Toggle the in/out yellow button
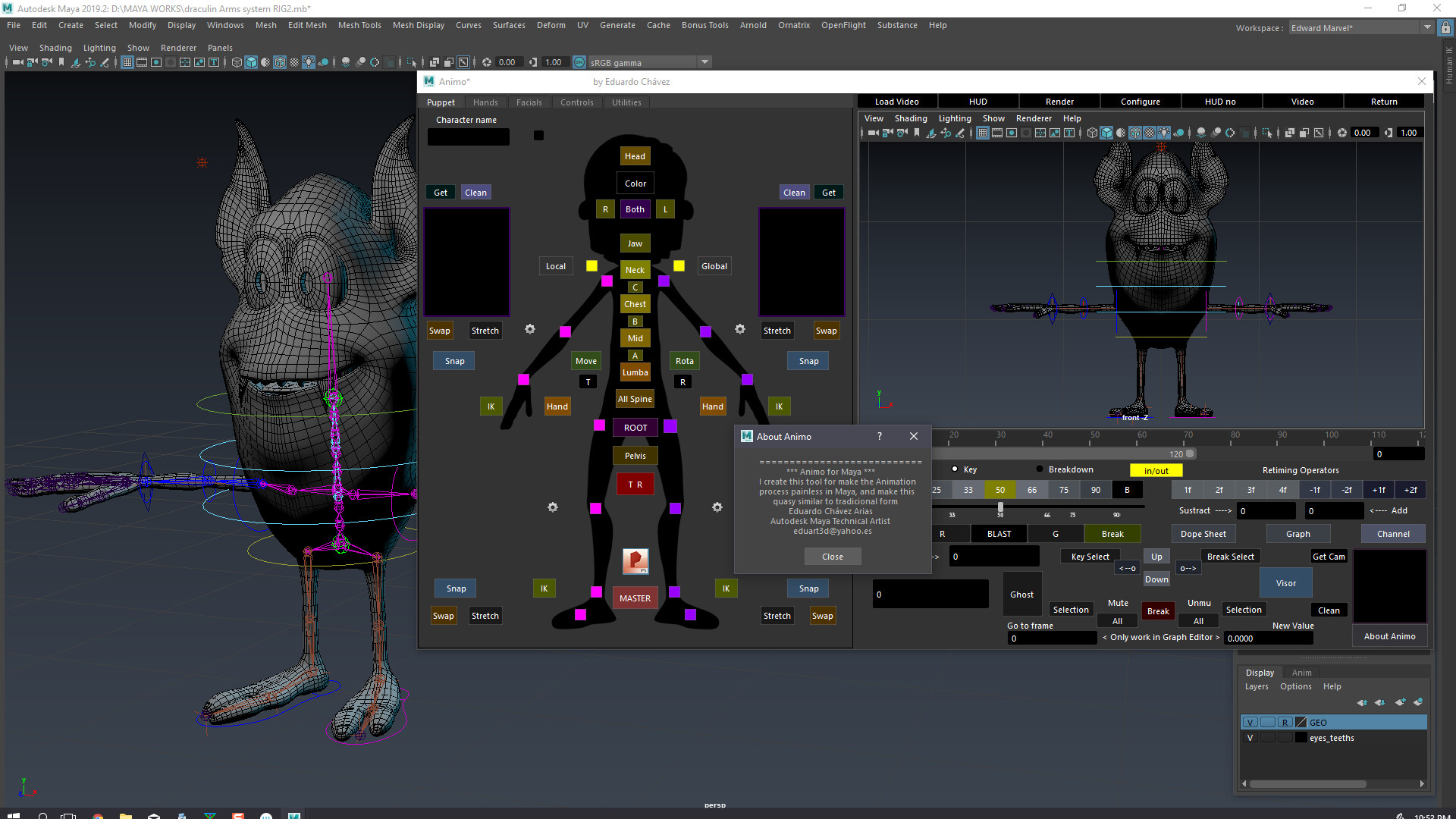 pyautogui.click(x=1156, y=471)
